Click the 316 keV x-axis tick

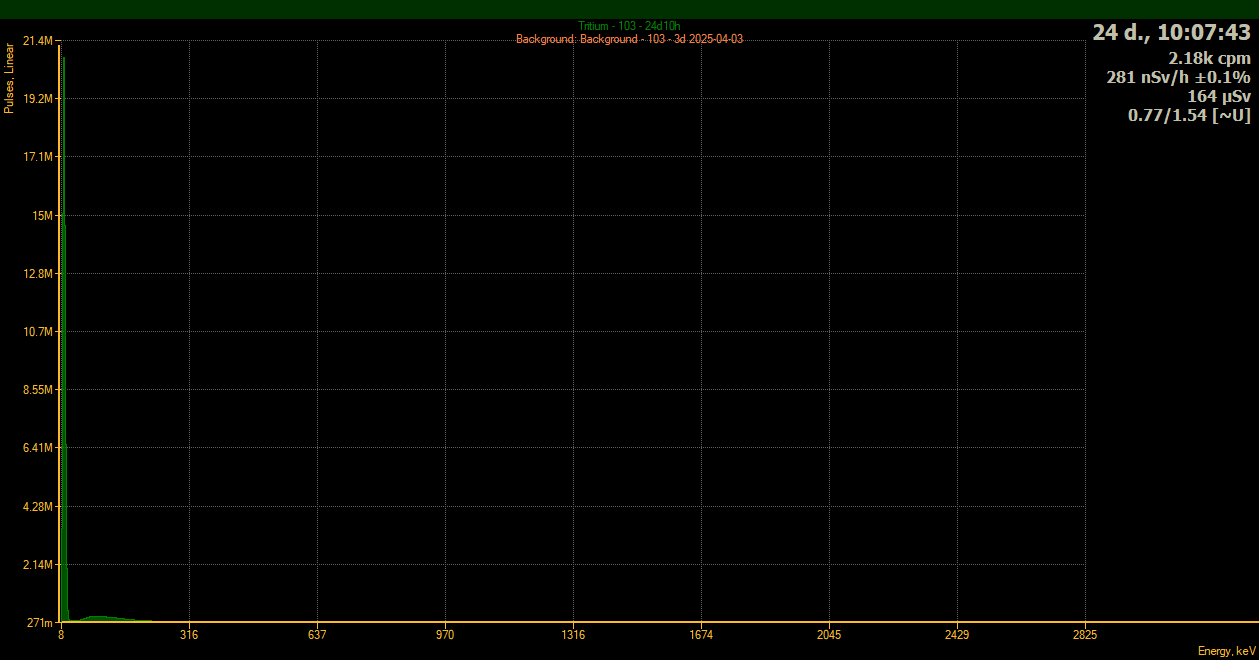[x=189, y=635]
